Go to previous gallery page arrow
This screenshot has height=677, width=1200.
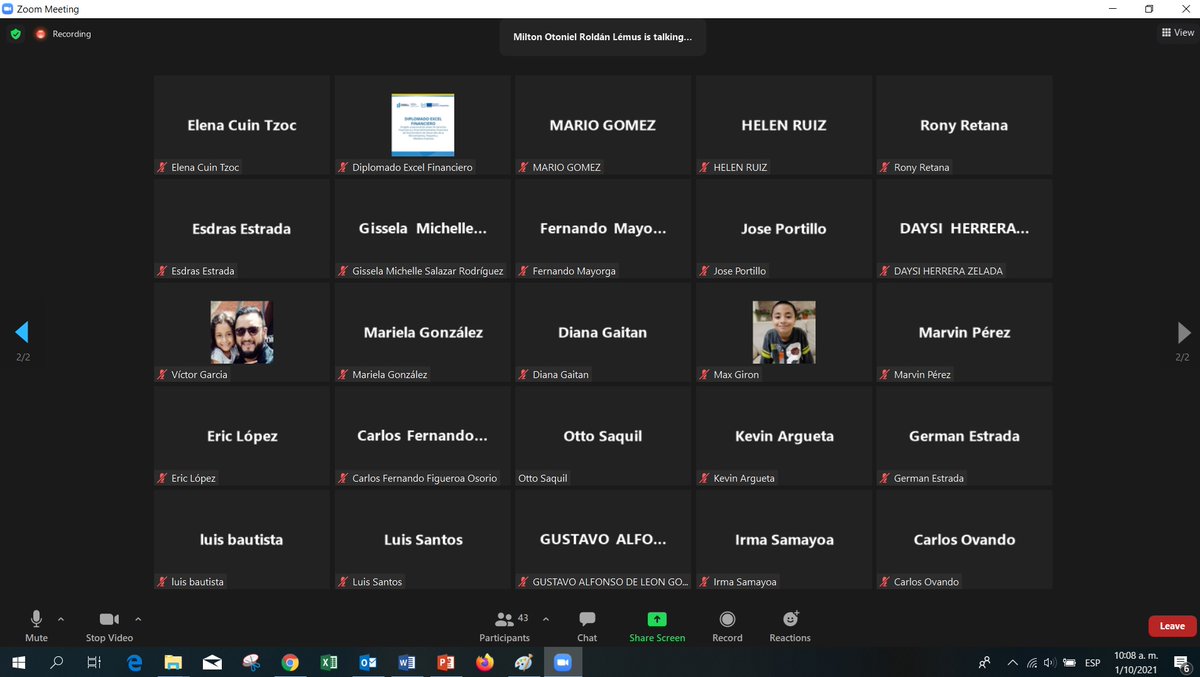pos(21,333)
